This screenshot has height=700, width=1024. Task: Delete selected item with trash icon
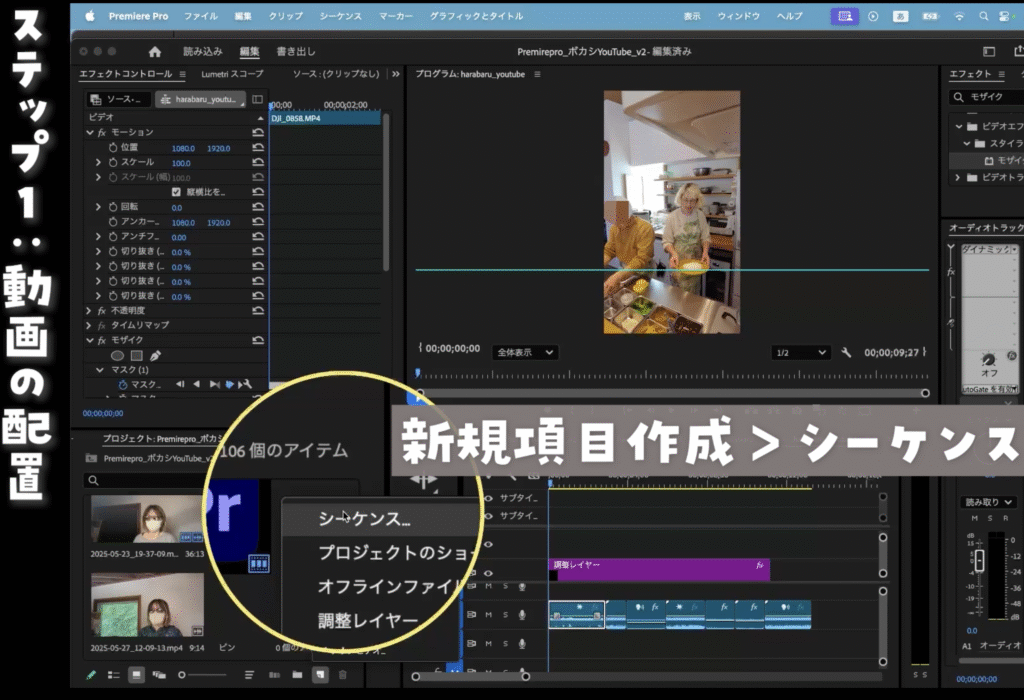click(342, 675)
